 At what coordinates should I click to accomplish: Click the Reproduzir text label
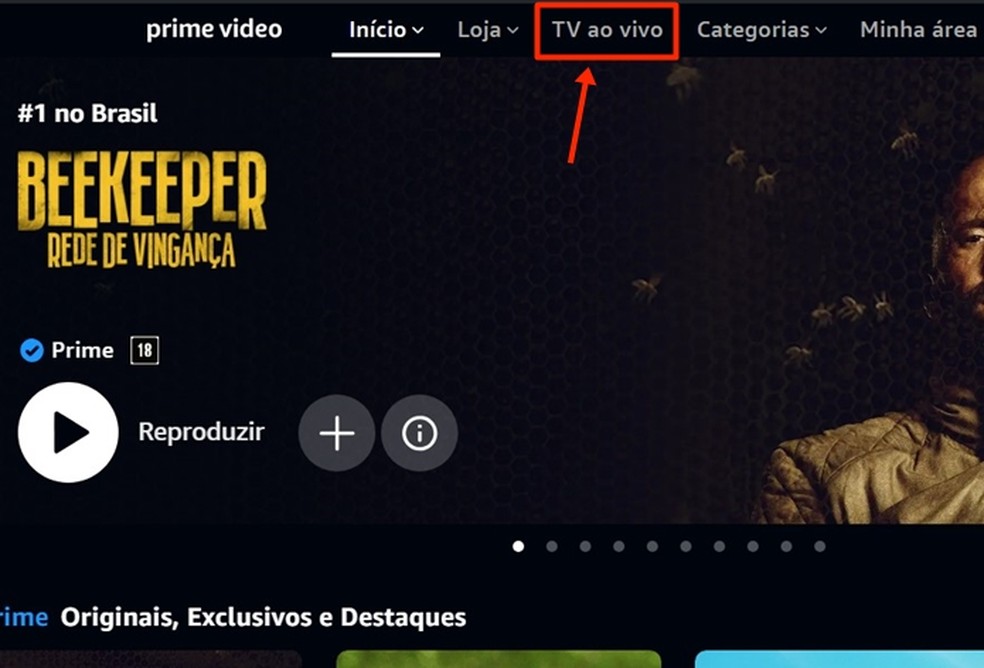[201, 432]
